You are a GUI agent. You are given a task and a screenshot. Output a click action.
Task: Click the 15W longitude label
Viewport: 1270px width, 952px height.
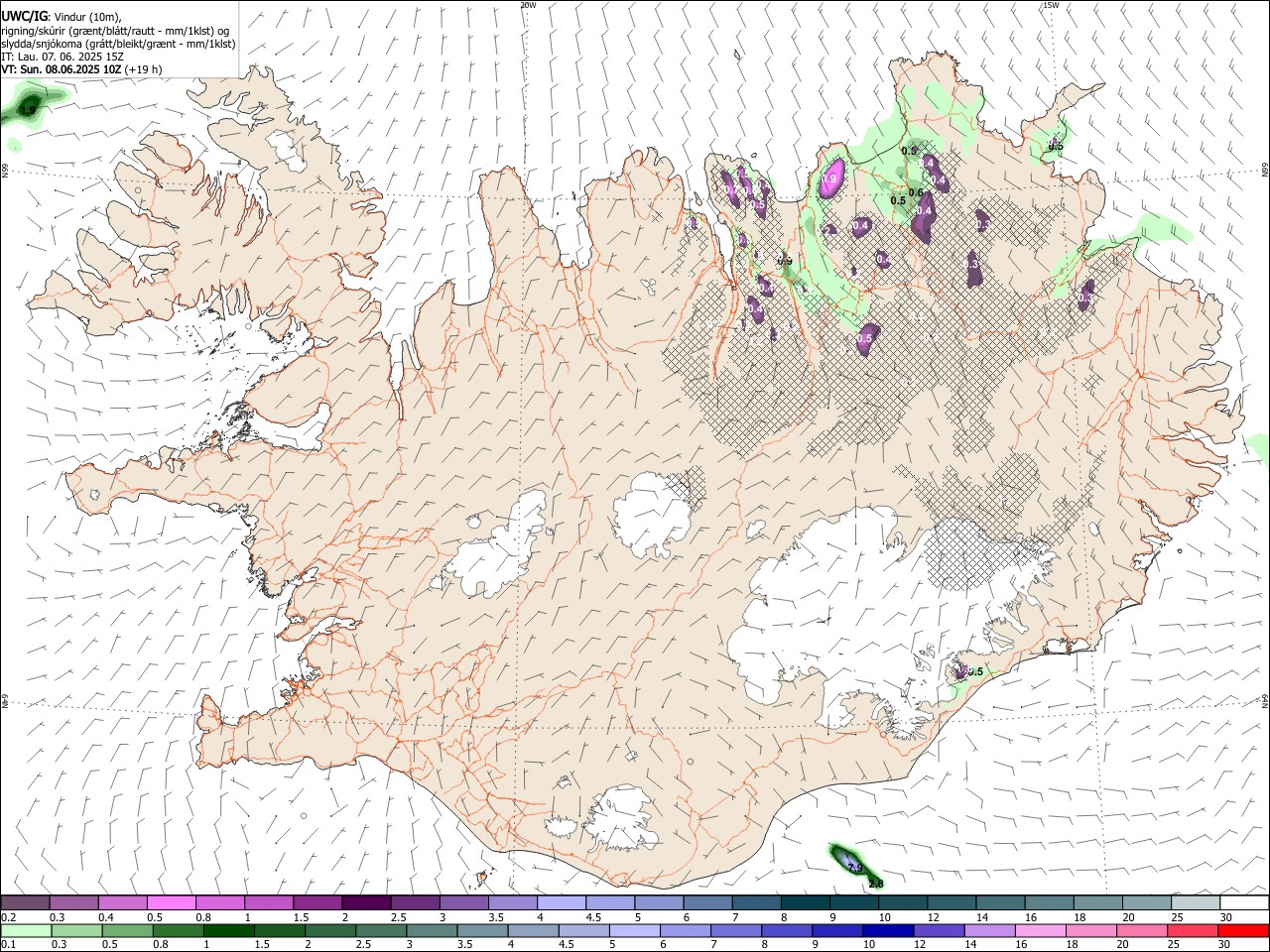click(x=1051, y=5)
